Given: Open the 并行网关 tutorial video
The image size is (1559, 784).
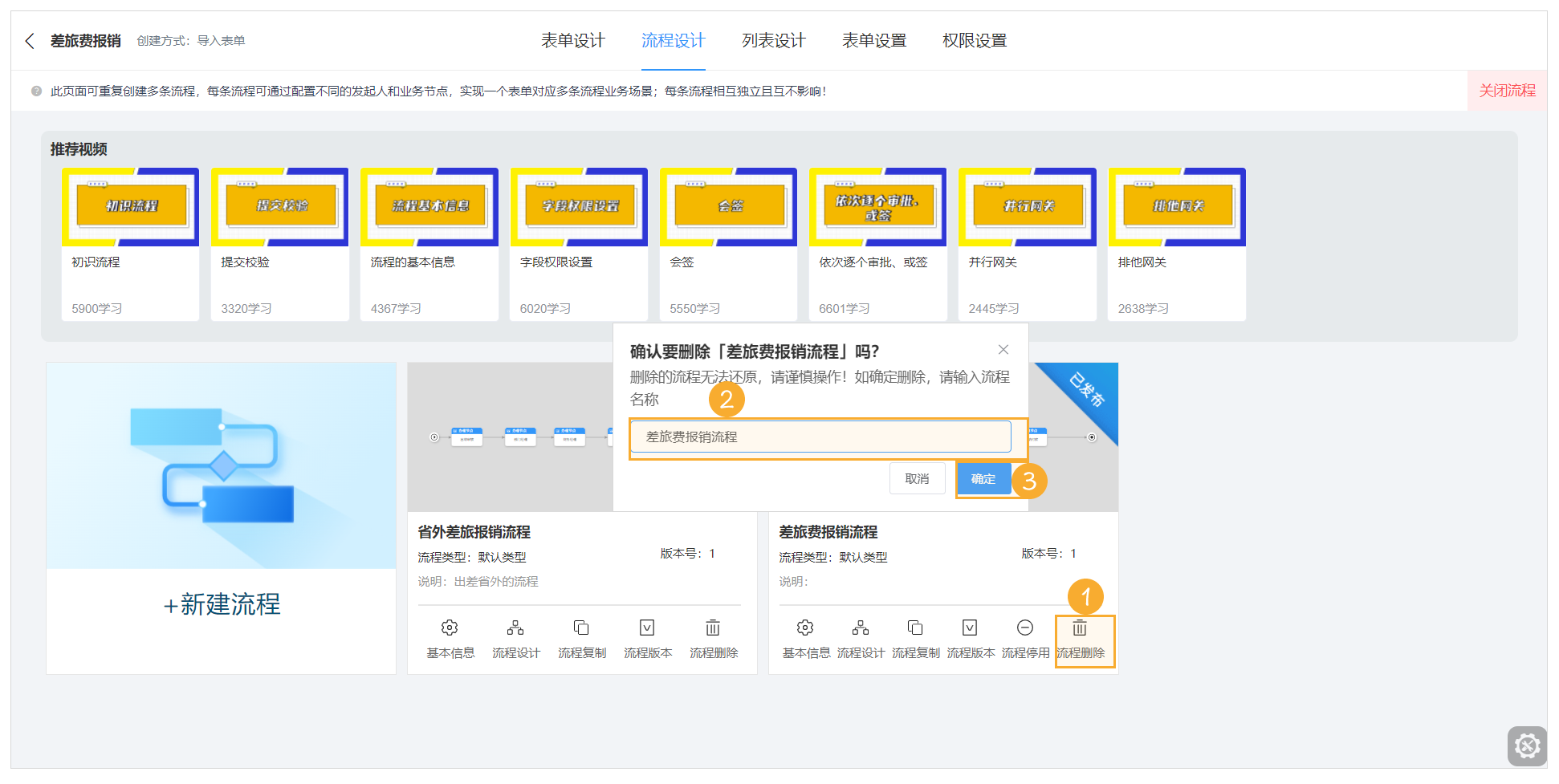Looking at the screenshot, I should (1027, 207).
